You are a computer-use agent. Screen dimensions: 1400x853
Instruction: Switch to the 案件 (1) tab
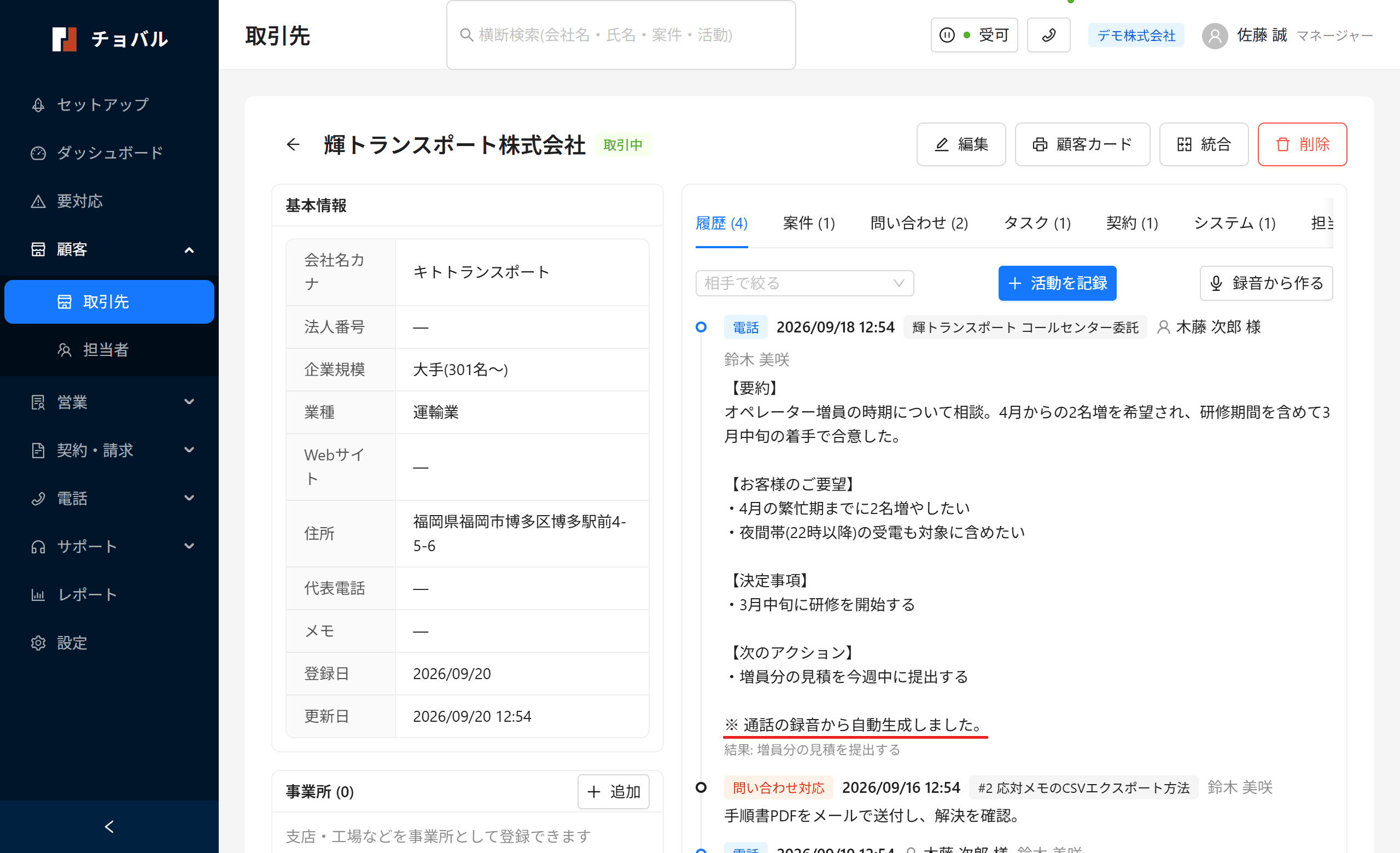(x=808, y=223)
